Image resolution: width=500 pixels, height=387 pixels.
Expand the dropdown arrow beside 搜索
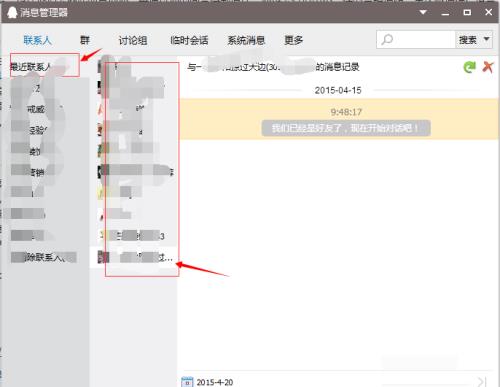tap(487, 39)
